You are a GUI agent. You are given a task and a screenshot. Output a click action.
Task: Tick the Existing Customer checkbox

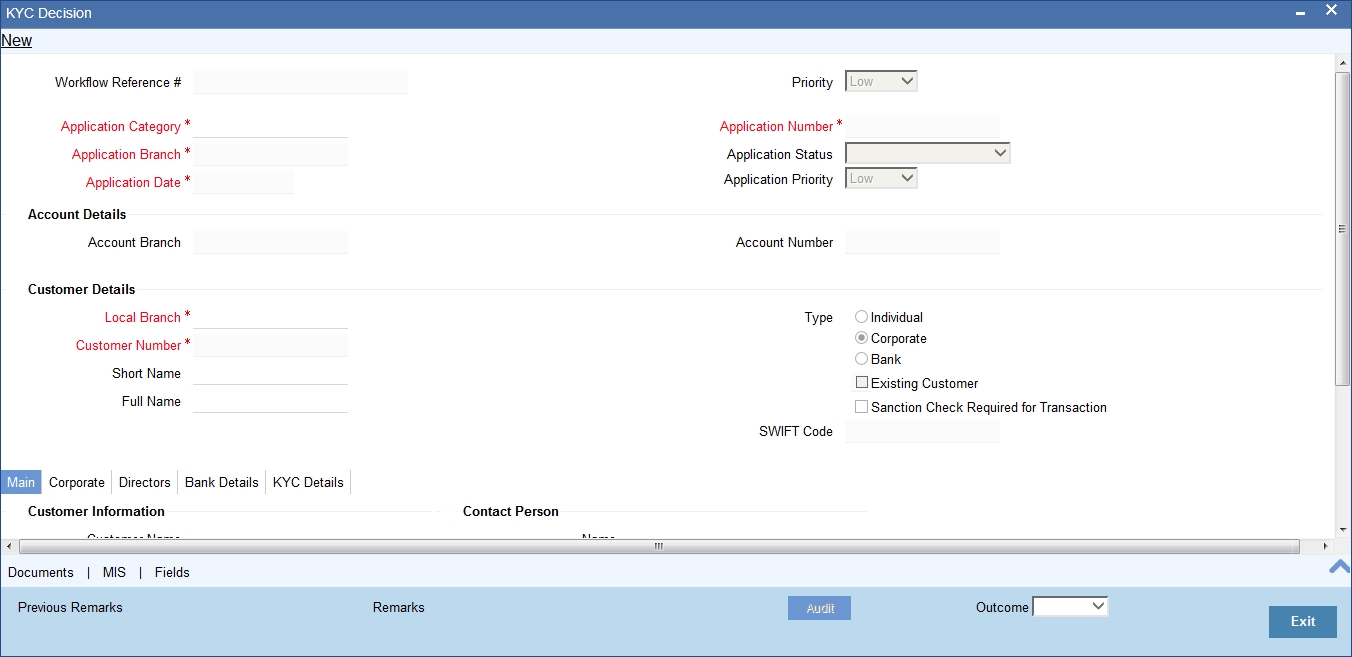click(862, 383)
